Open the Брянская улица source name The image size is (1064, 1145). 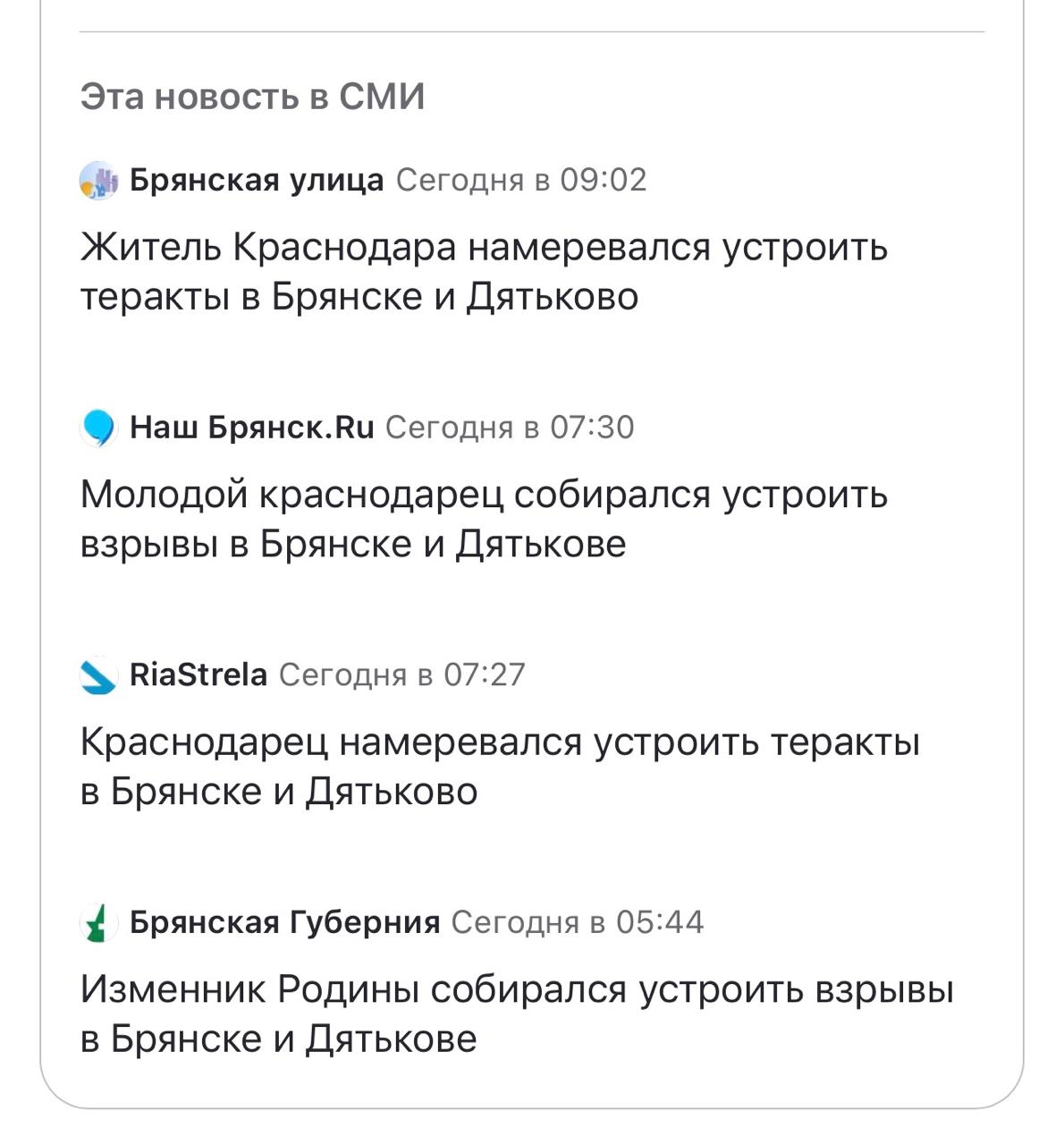[257, 181]
